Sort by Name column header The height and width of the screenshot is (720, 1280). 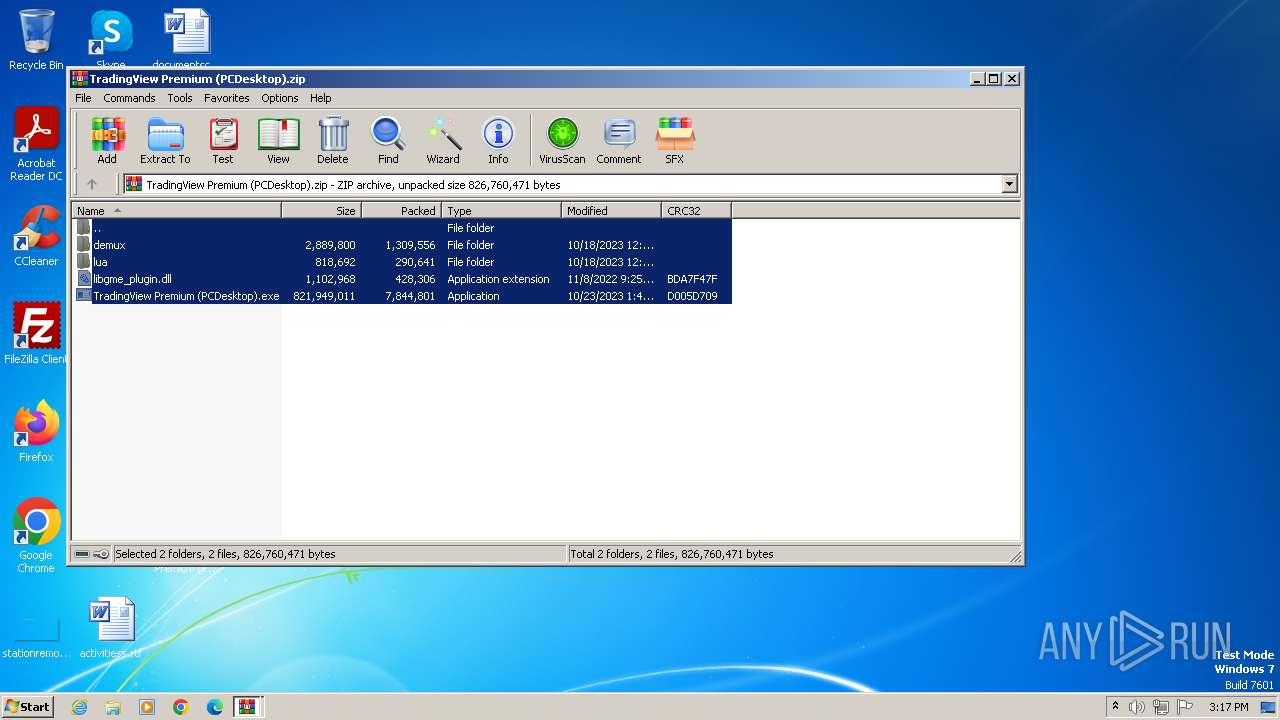click(x=176, y=210)
